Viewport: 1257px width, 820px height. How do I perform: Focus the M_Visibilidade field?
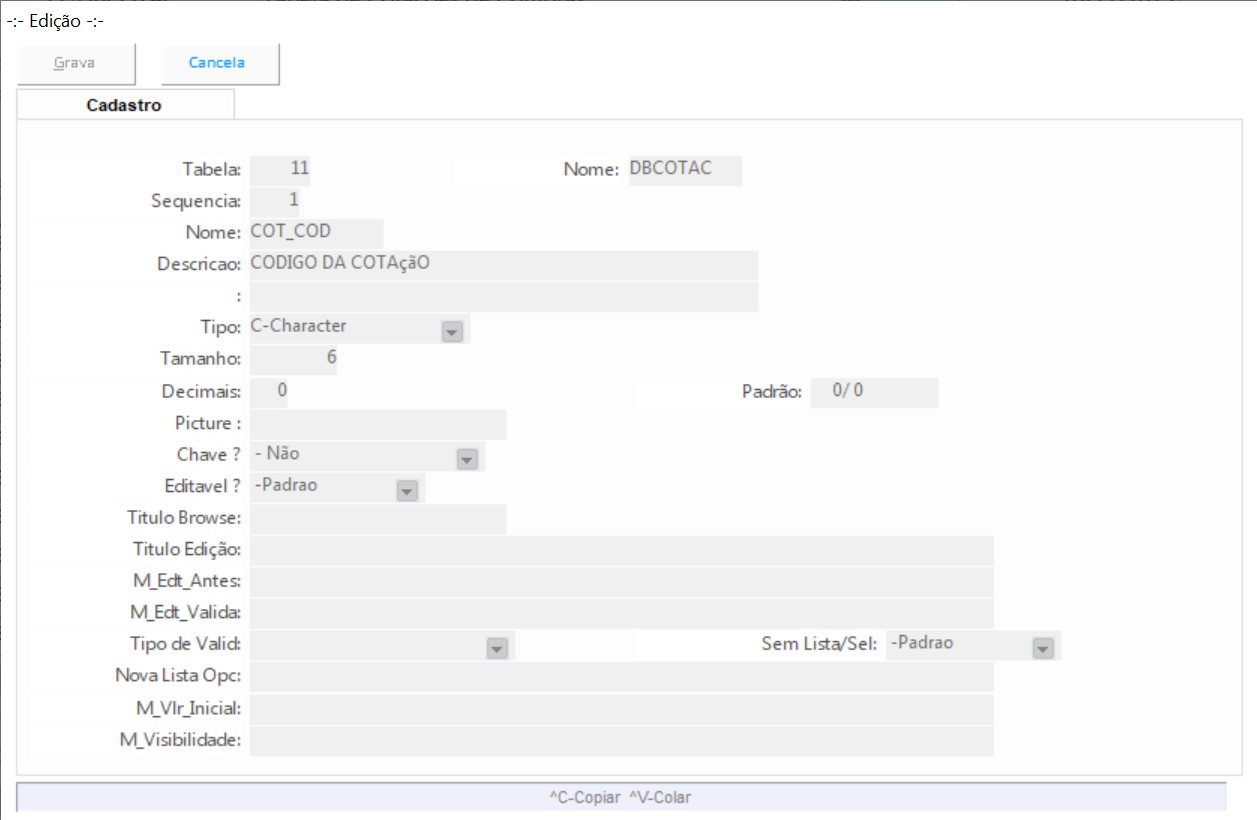click(x=621, y=741)
